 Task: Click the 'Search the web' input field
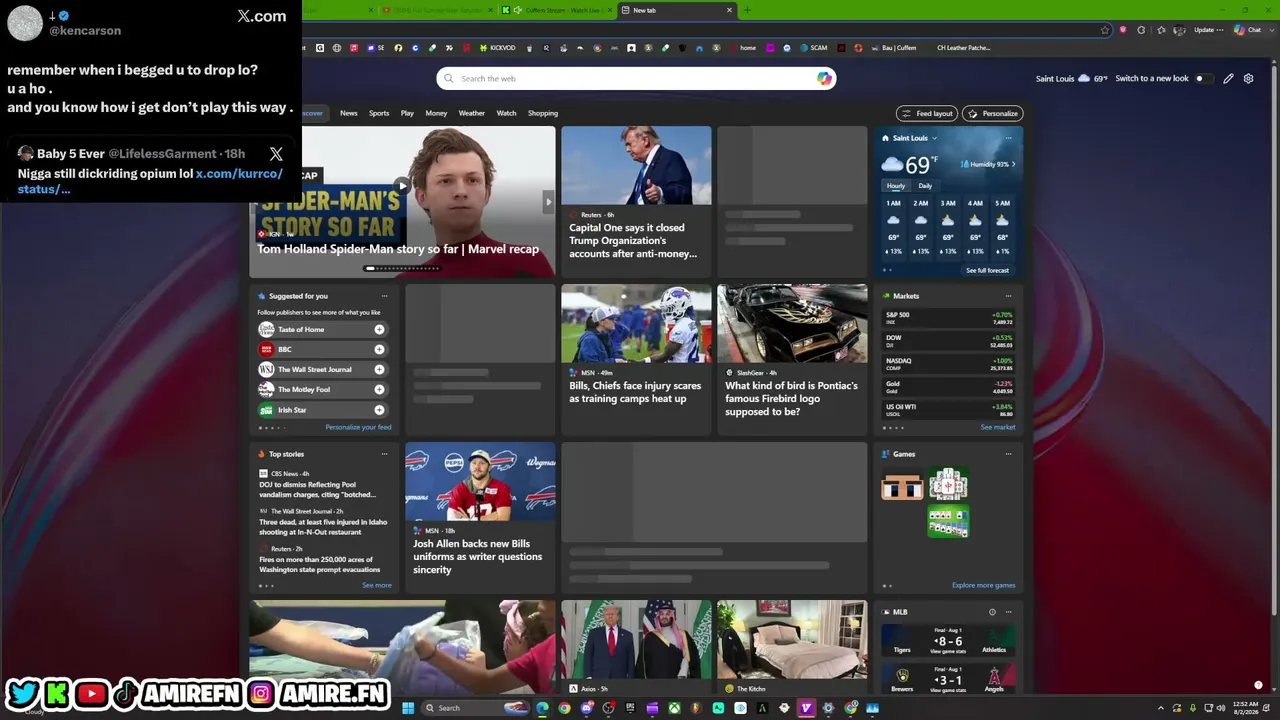pos(636,78)
